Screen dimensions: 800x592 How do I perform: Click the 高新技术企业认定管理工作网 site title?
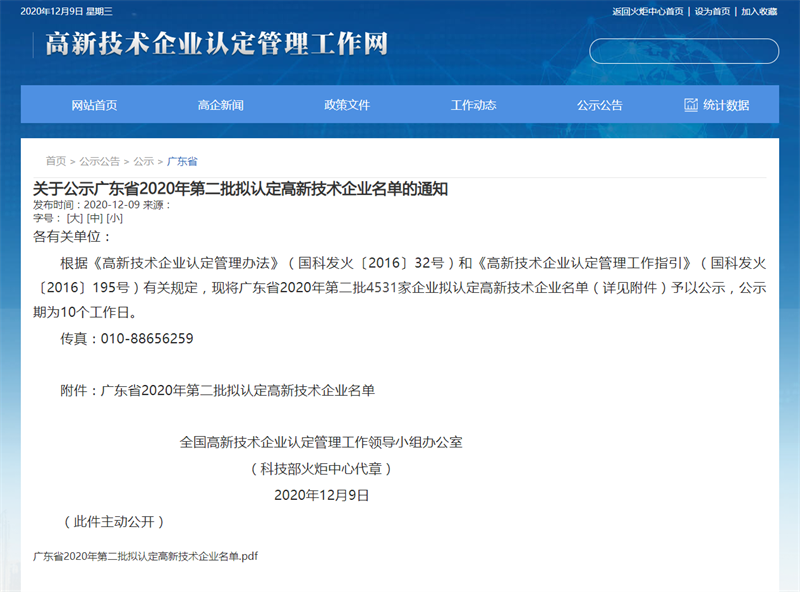click(x=216, y=45)
